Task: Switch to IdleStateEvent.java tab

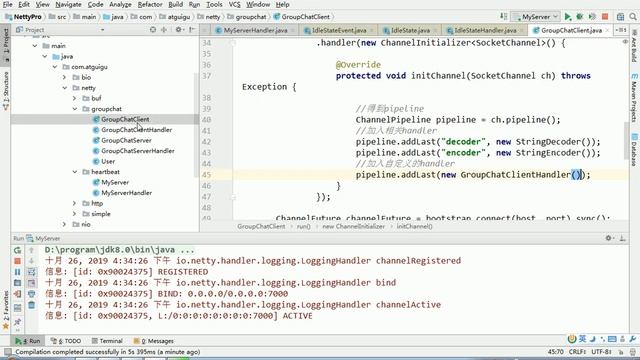Action: tap(339, 30)
